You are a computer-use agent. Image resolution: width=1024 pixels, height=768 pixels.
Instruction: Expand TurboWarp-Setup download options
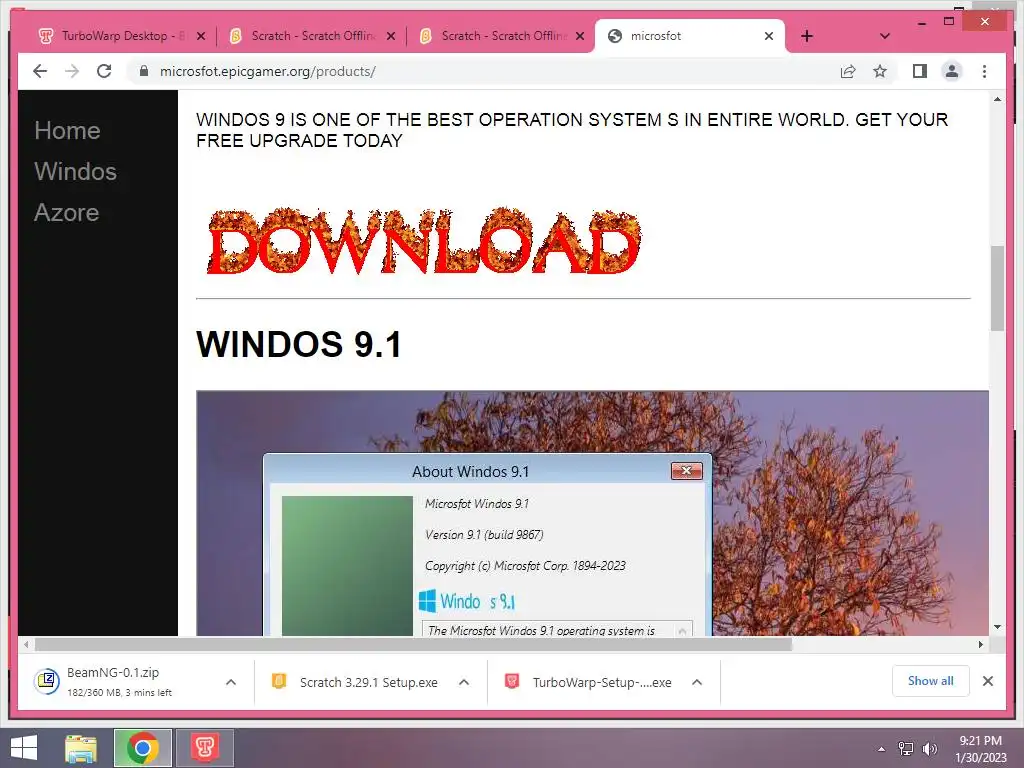(x=697, y=682)
